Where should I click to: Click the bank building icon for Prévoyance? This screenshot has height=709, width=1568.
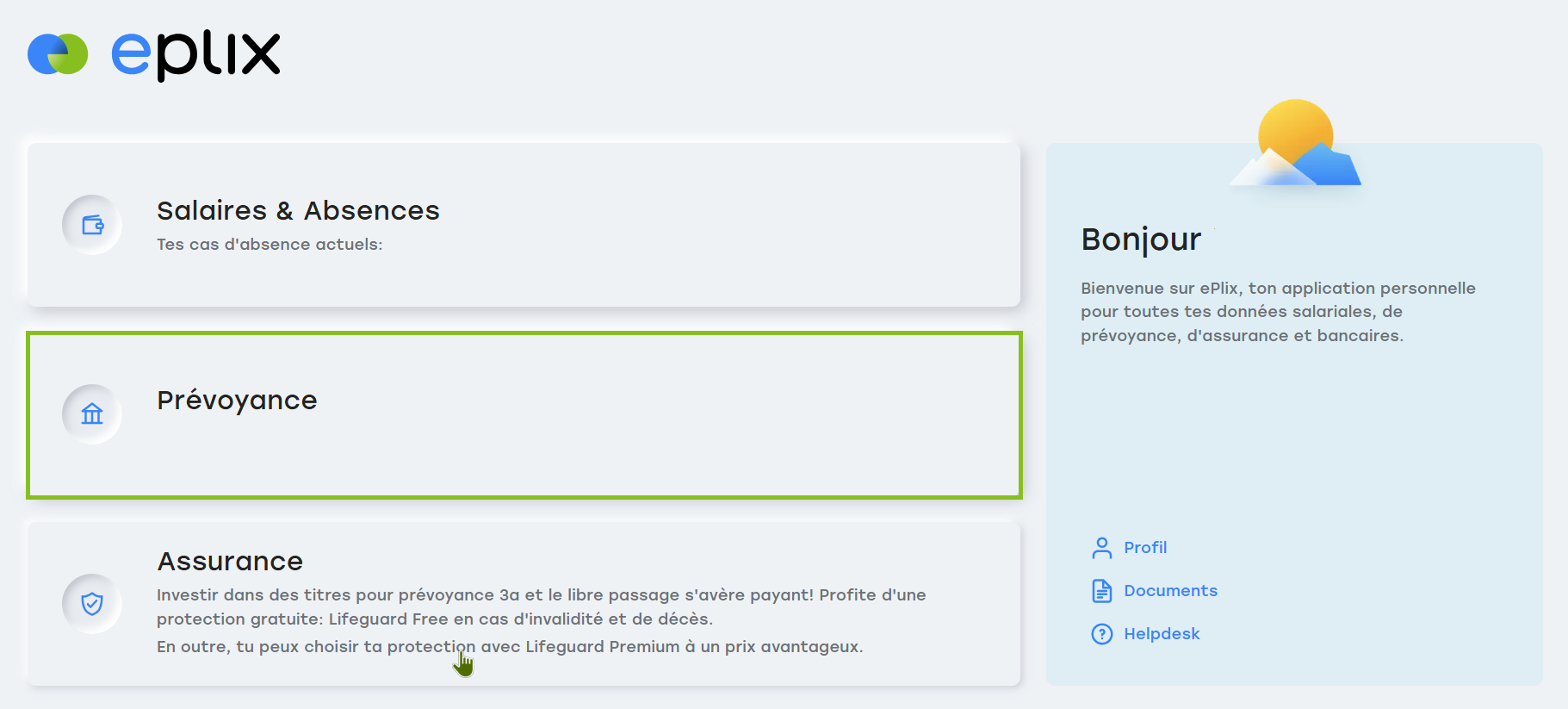pyautogui.click(x=92, y=414)
